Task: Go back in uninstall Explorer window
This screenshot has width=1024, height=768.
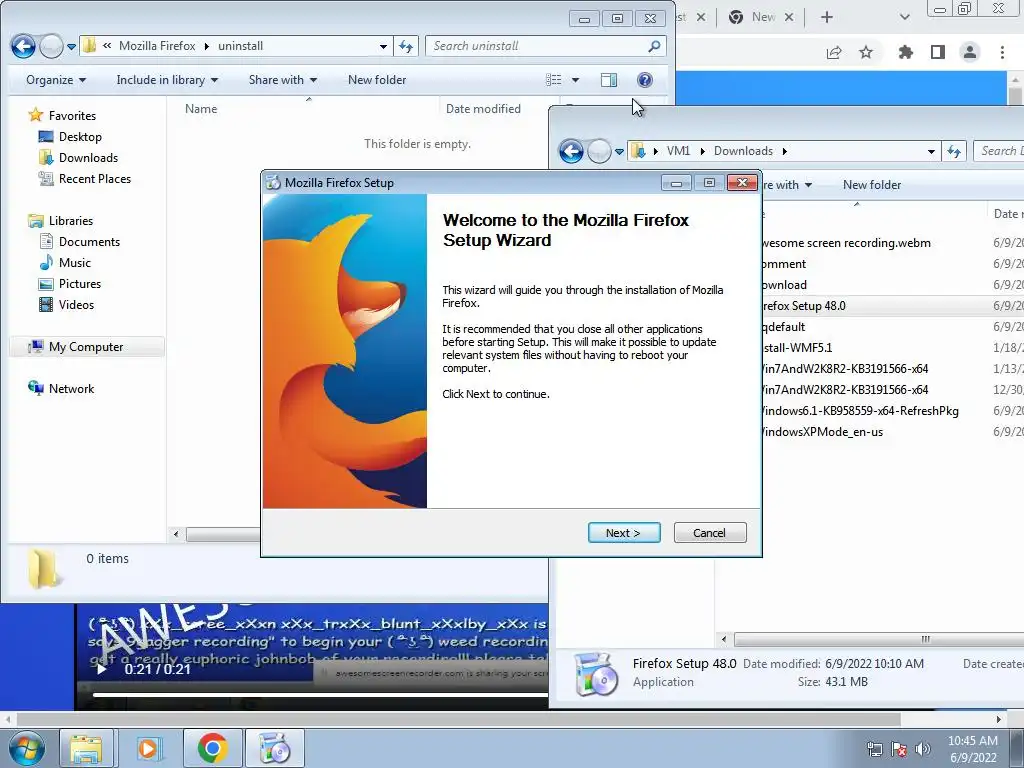Action: [23, 46]
